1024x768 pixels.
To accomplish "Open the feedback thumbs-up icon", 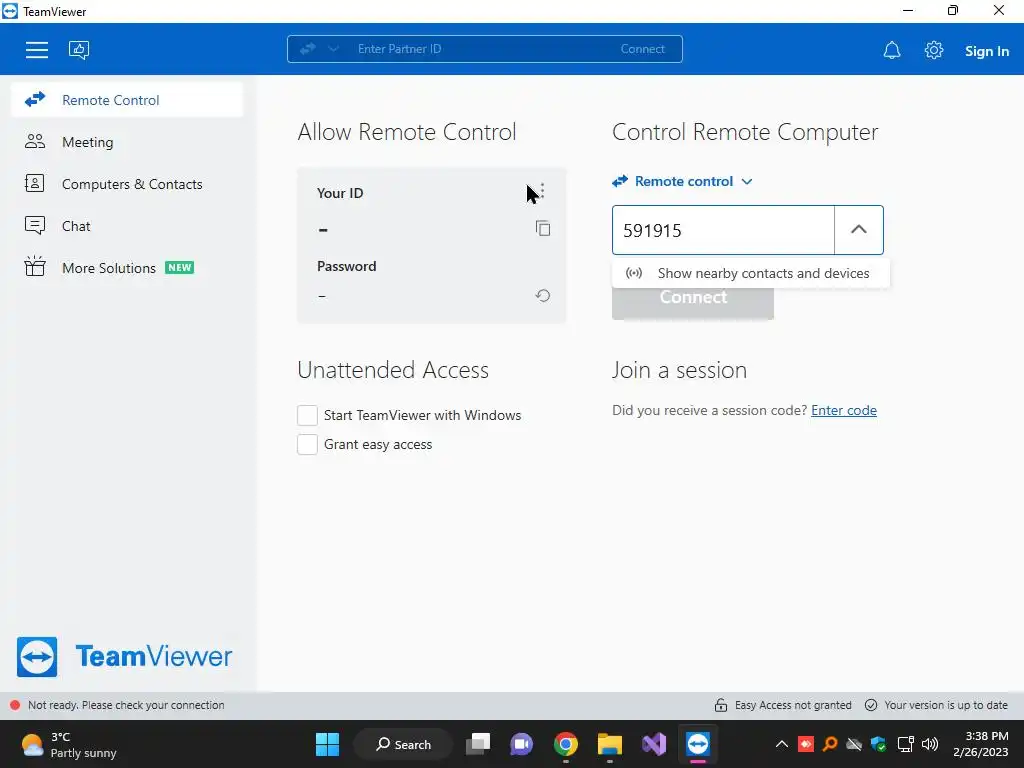I will pyautogui.click(x=79, y=50).
